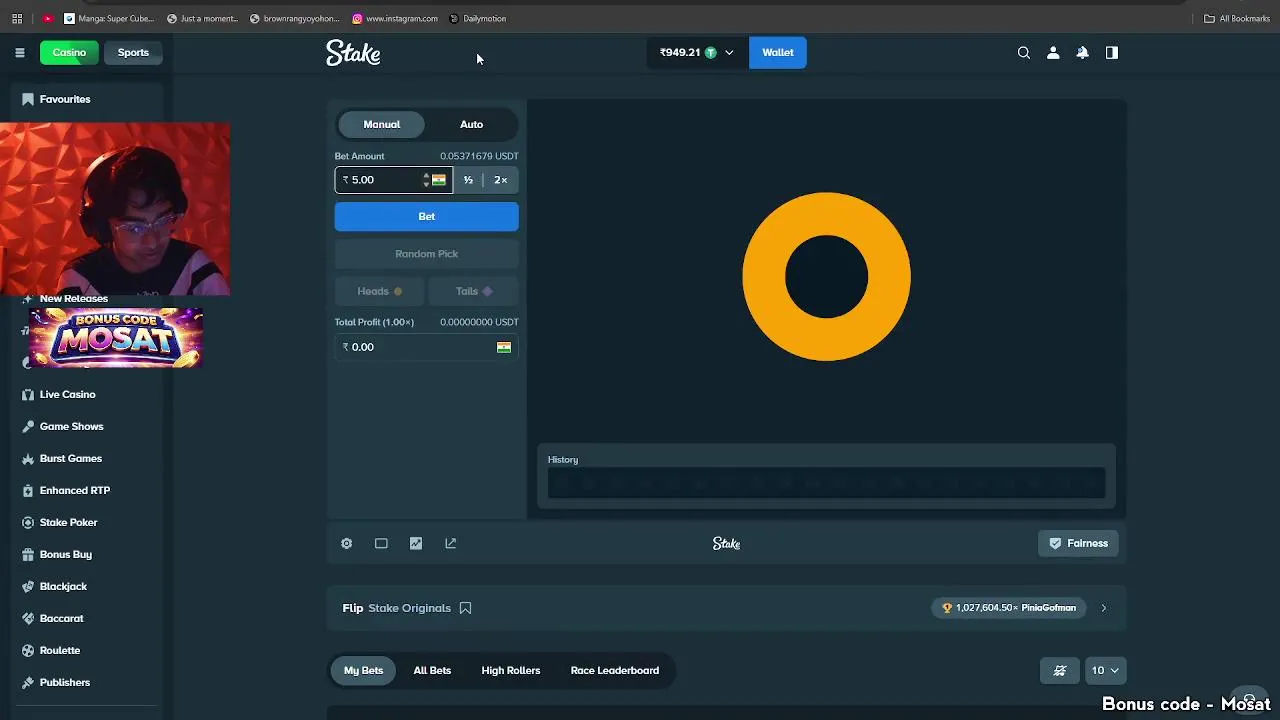
Task: Open the 'Just a moment...' bookmark
Action: pyautogui.click(x=203, y=18)
